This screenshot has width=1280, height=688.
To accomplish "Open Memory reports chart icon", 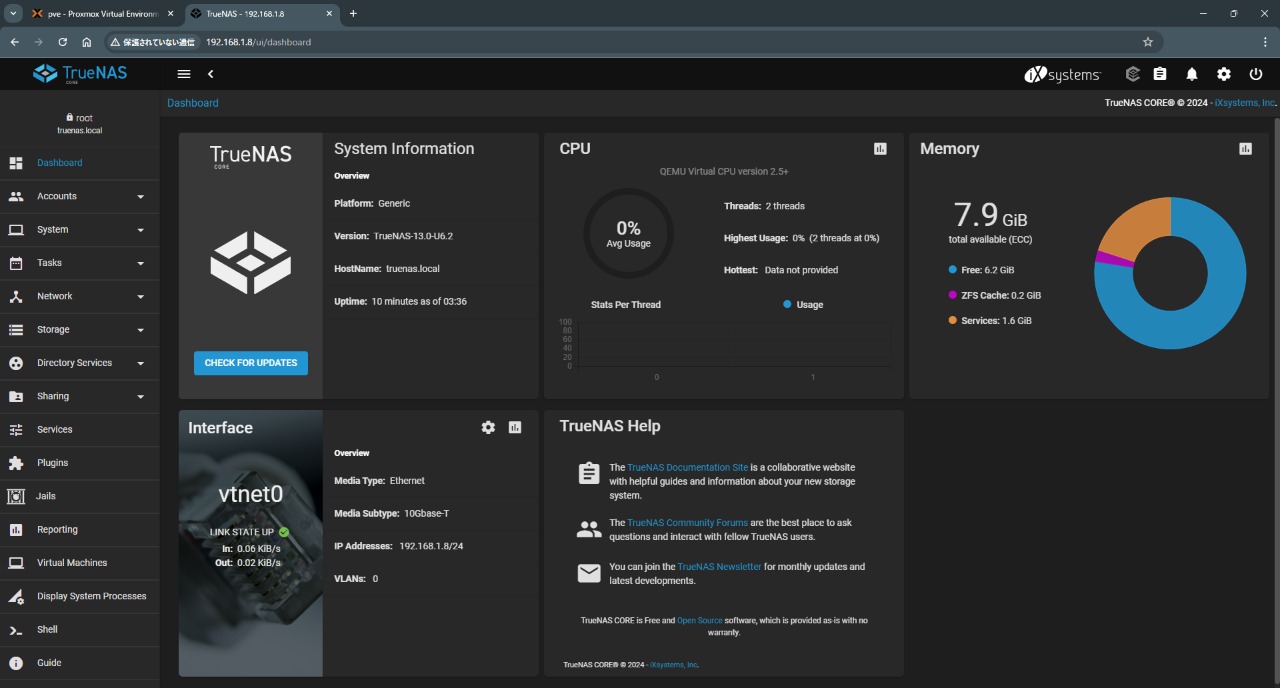I will click(x=1245, y=148).
